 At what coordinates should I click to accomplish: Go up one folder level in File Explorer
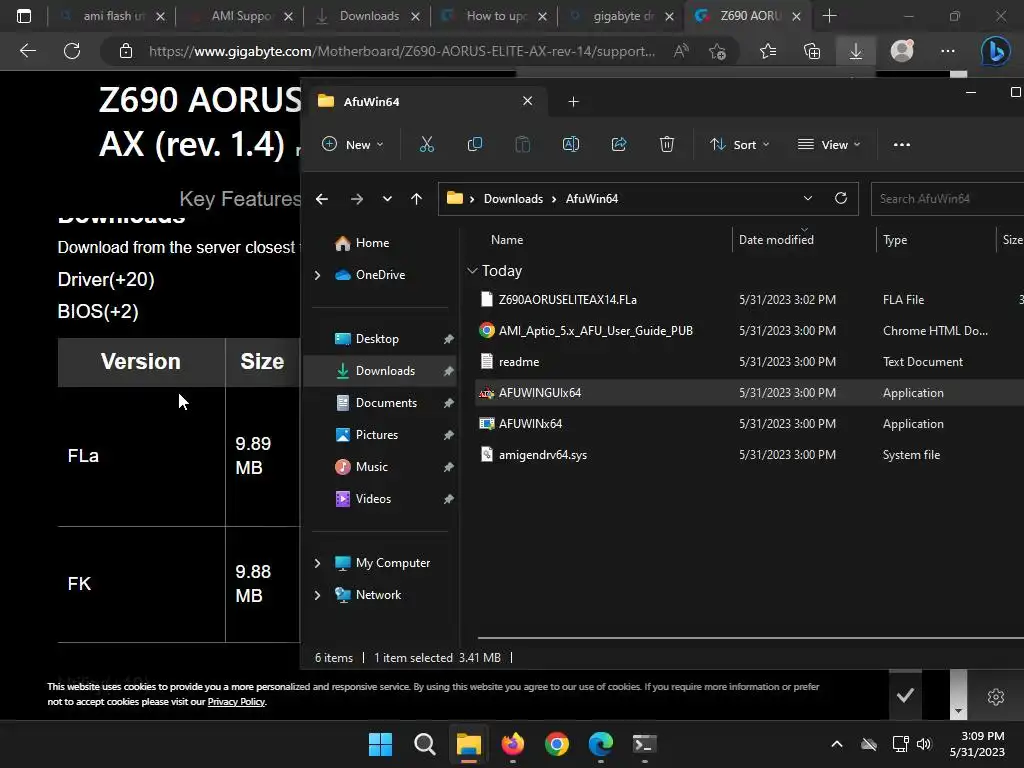click(x=417, y=199)
